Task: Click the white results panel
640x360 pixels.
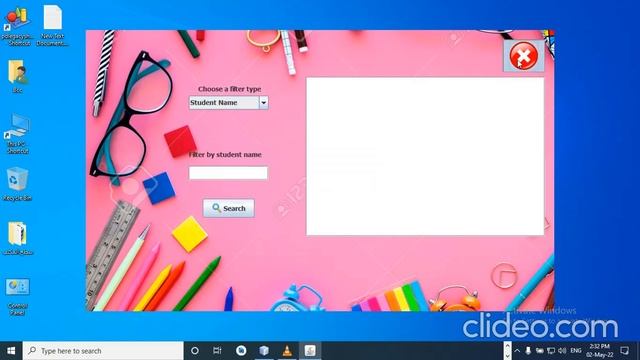Action: (x=425, y=156)
